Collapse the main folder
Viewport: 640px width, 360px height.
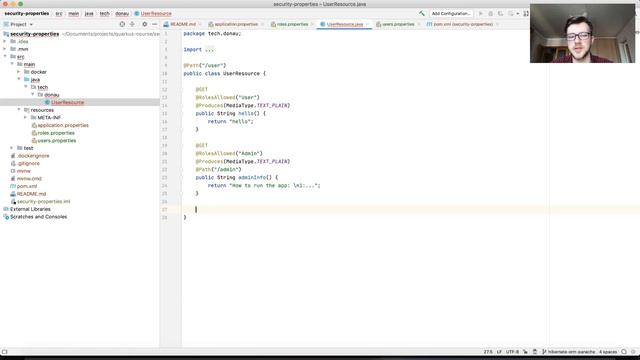[12, 64]
